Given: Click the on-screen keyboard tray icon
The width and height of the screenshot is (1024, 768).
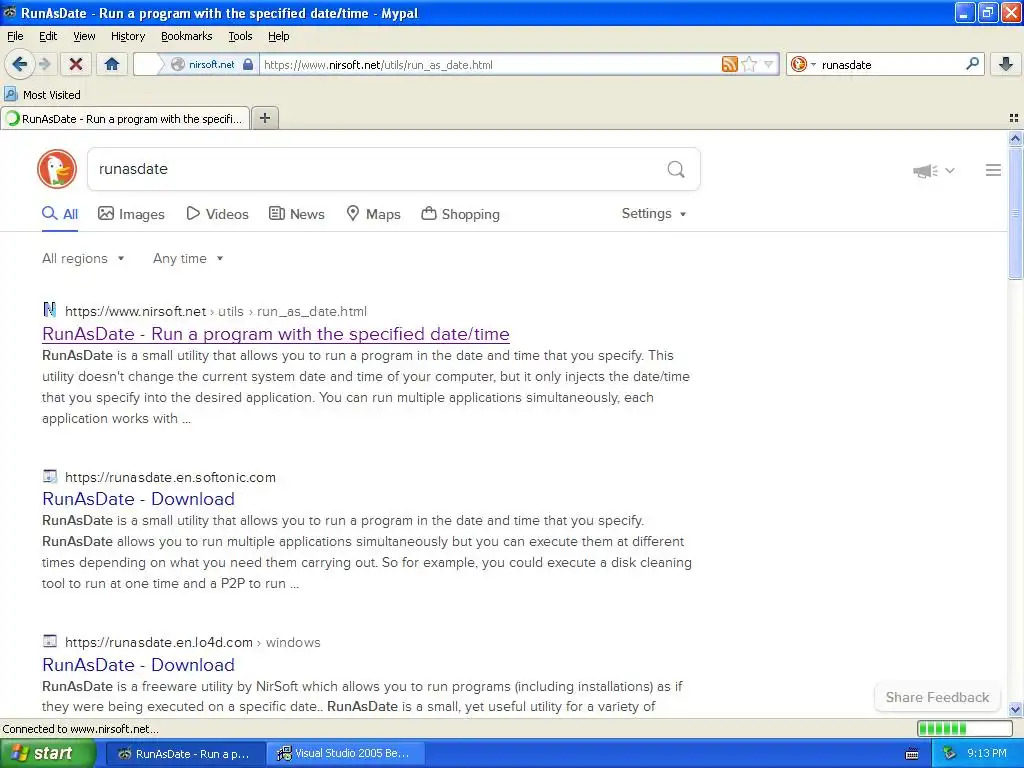Looking at the screenshot, I should pos(912,754).
